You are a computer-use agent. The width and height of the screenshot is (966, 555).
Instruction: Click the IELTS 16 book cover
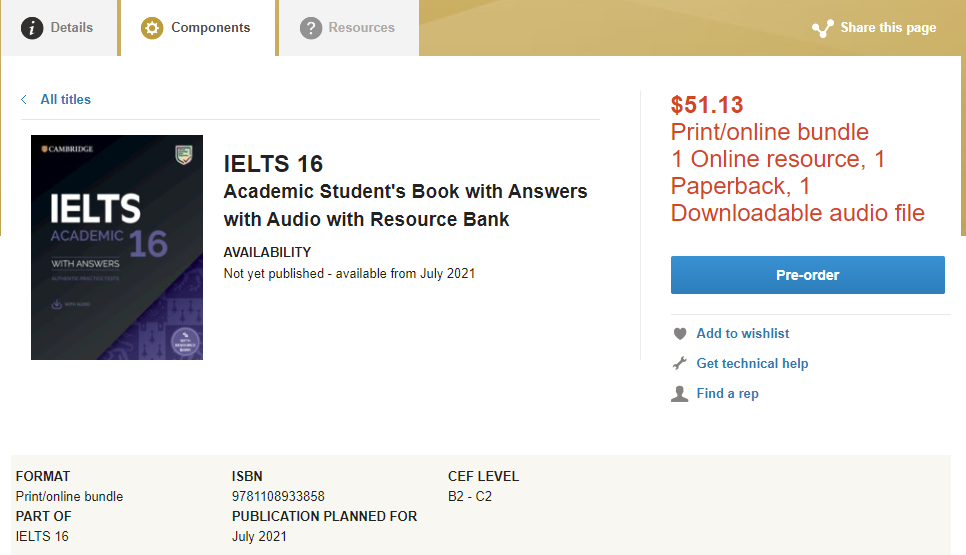(117, 247)
